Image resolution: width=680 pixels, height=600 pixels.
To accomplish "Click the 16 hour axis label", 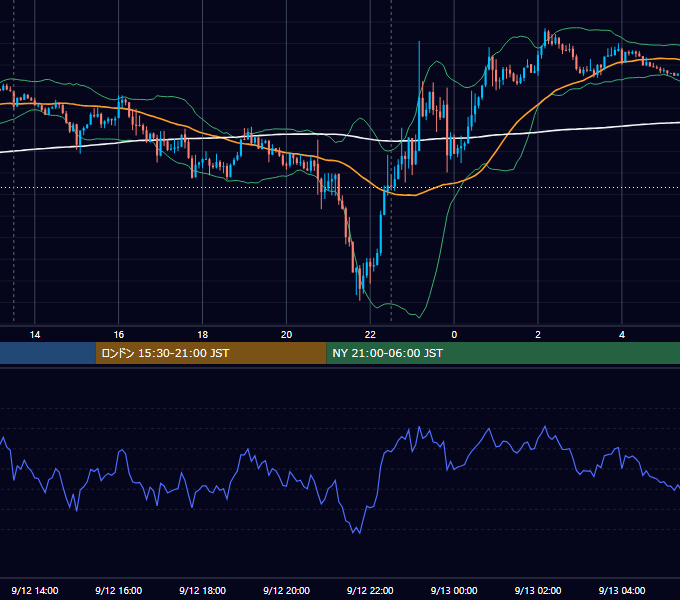I will [118, 335].
